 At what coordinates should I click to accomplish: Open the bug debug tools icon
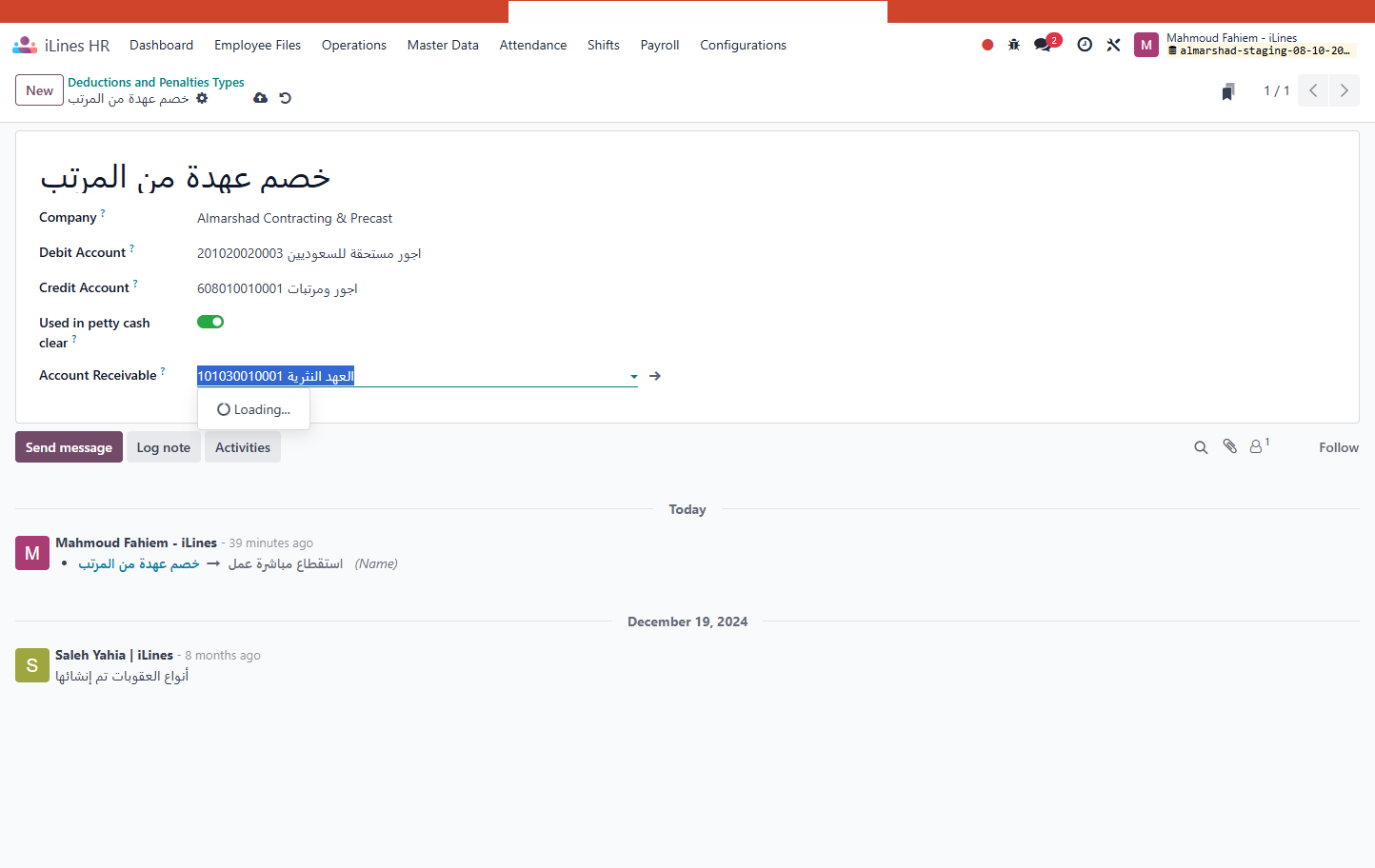1014,45
